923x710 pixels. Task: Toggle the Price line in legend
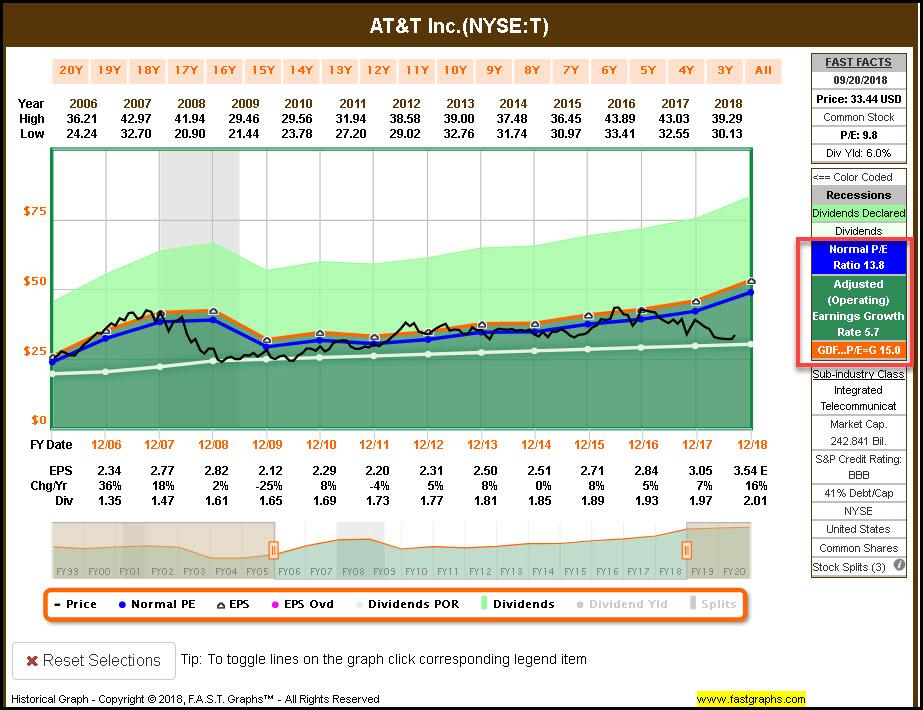coord(75,604)
